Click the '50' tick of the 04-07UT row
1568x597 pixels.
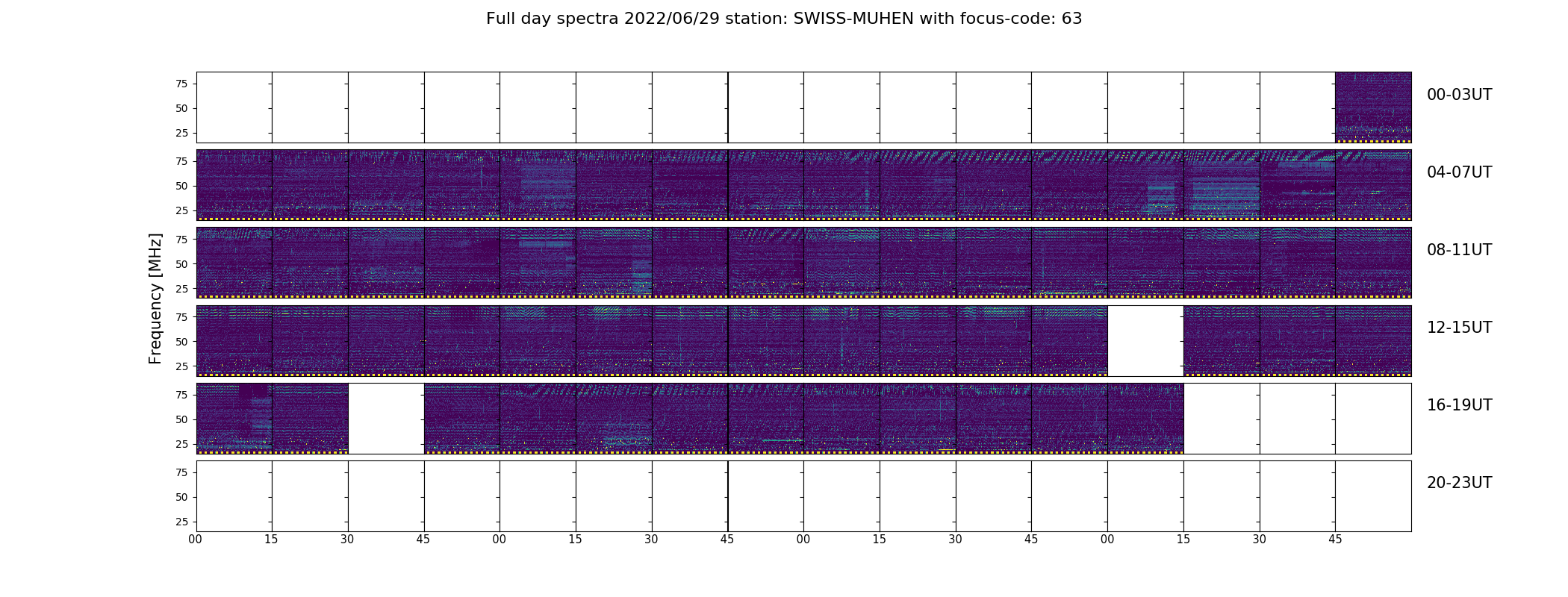[x=181, y=186]
